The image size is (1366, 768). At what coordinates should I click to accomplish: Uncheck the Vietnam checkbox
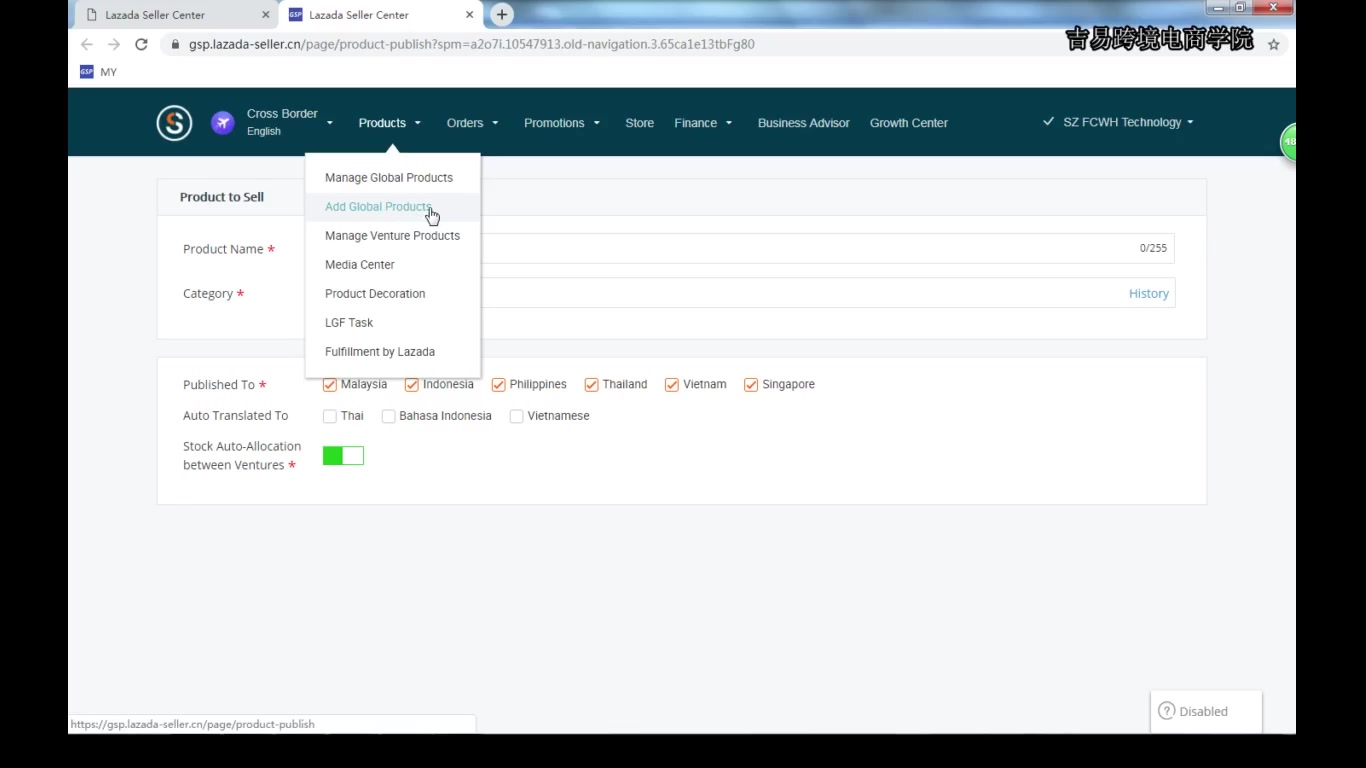tap(672, 385)
